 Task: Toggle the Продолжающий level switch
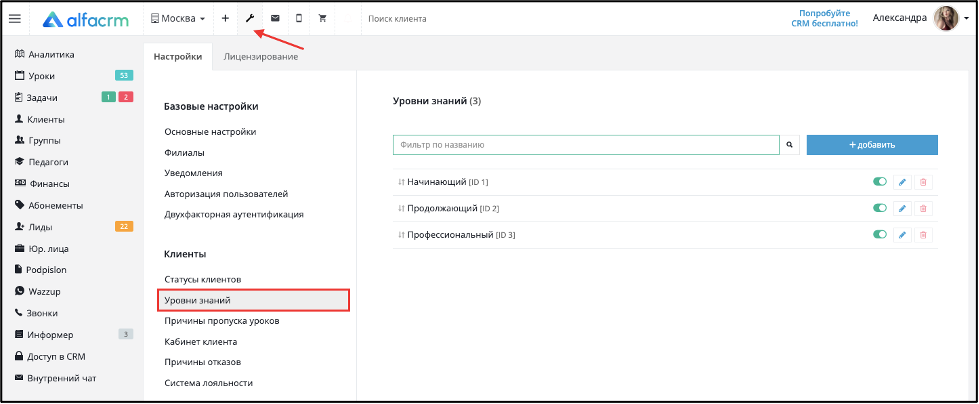(880, 208)
